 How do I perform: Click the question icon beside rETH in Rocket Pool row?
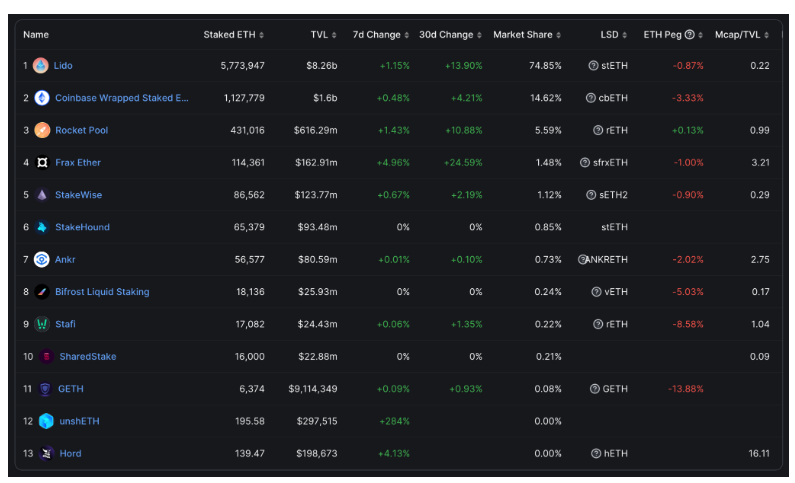[x=598, y=130]
